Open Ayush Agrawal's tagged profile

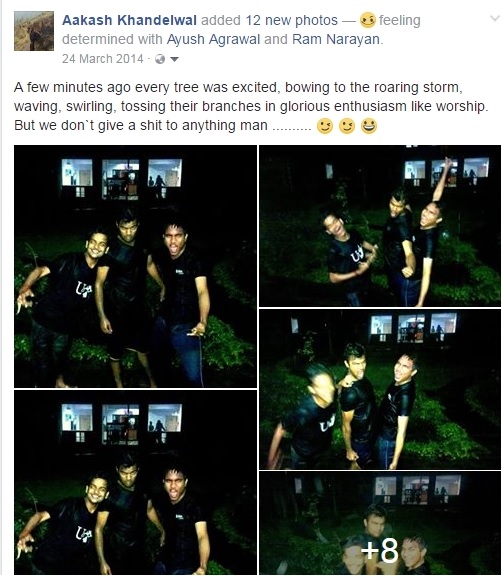213,39
